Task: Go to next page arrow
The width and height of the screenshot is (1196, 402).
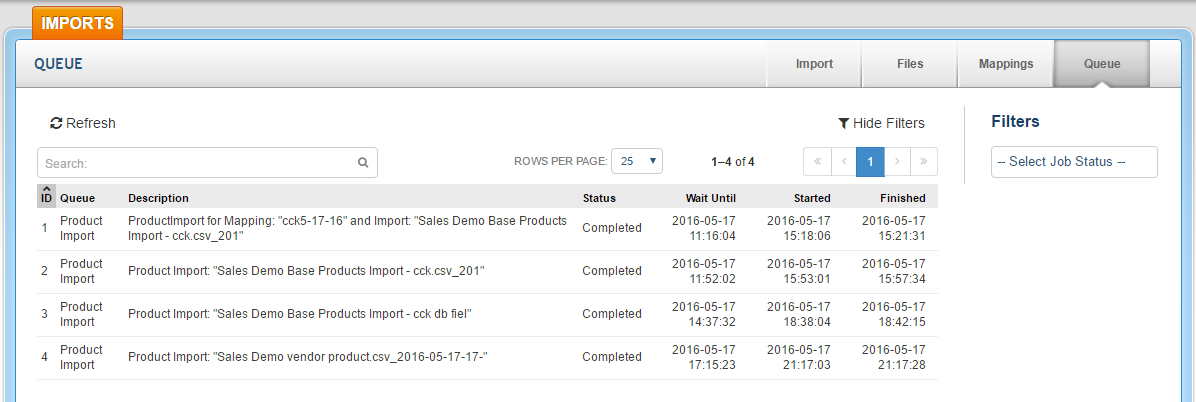Action: point(897,162)
